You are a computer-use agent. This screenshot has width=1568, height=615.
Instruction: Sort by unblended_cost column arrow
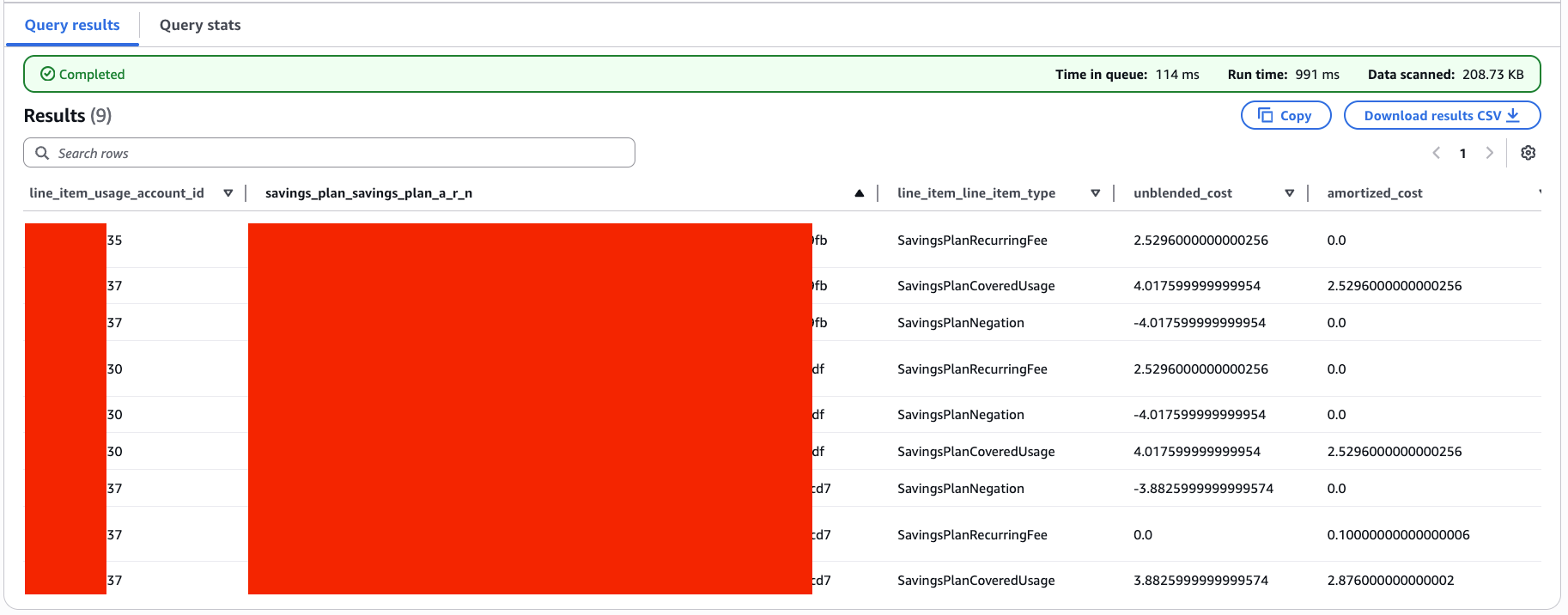pos(1289,193)
